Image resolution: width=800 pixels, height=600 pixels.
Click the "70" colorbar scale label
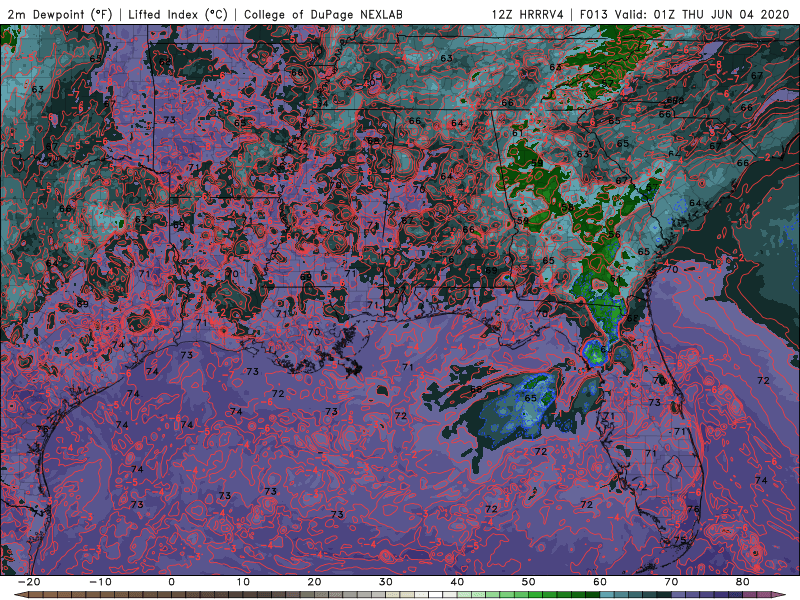[671, 582]
